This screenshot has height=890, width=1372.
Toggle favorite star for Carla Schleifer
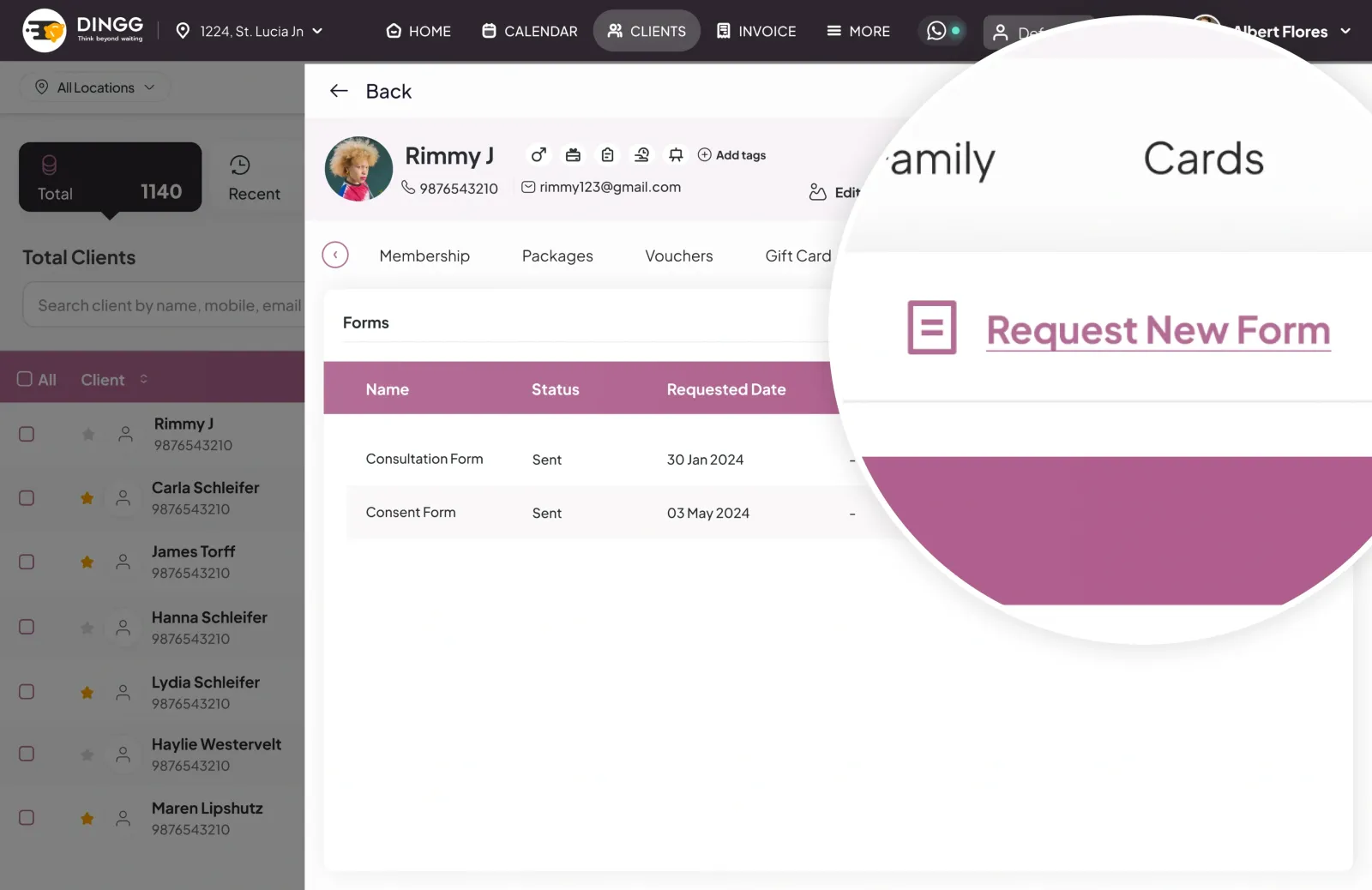(87, 498)
